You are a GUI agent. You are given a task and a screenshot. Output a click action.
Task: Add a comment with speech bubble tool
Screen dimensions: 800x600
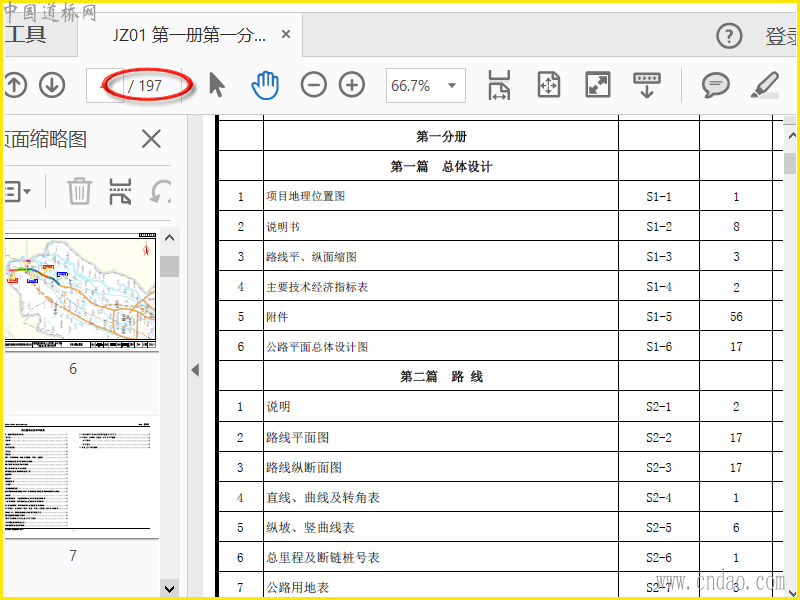(x=715, y=85)
